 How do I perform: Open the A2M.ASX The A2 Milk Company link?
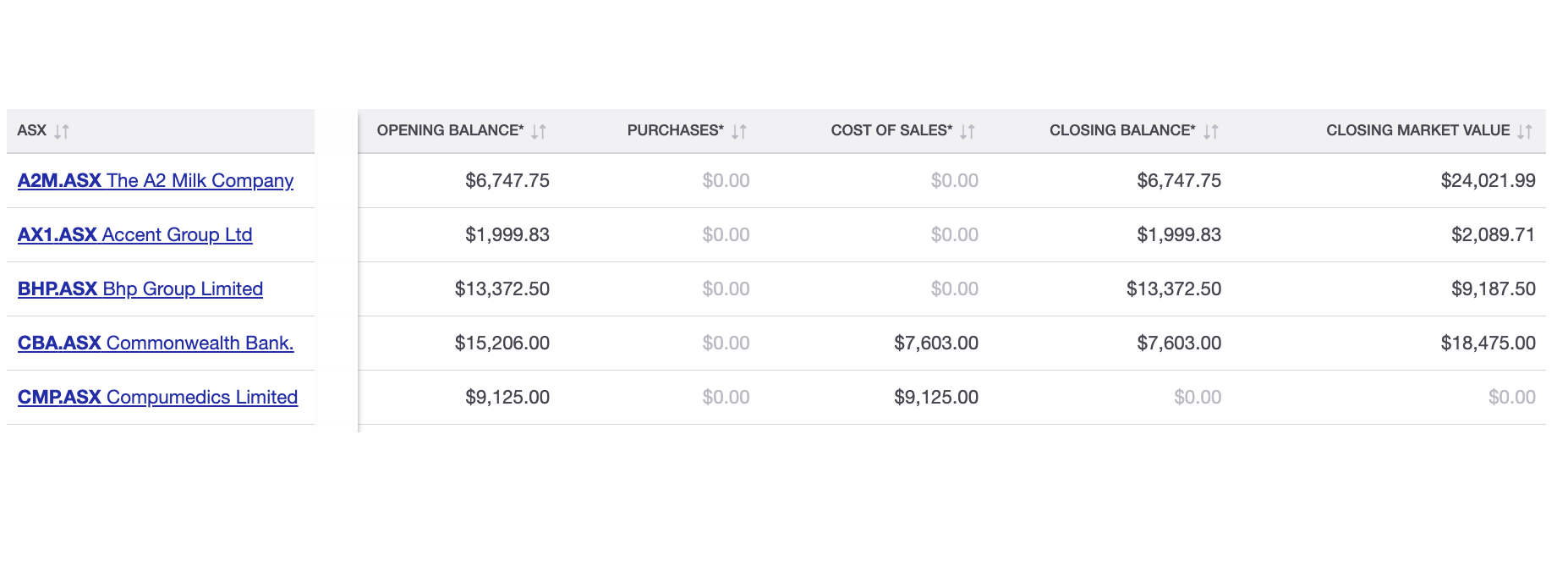click(x=156, y=180)
